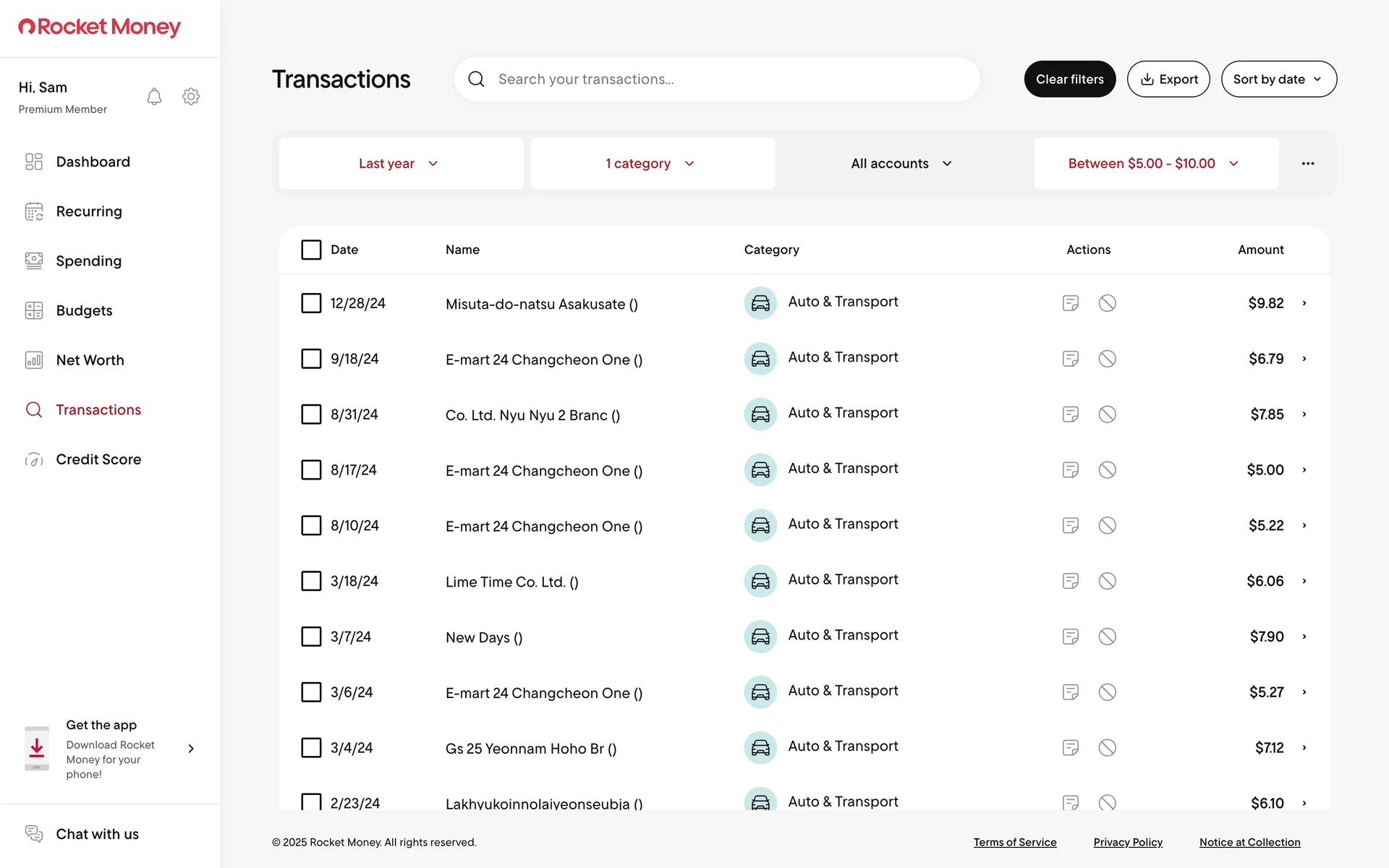The image size is (1389, 868).
Task: Click ignore icon for $5.00 E-mart transaction
Action: click(x=1107, y=470)
